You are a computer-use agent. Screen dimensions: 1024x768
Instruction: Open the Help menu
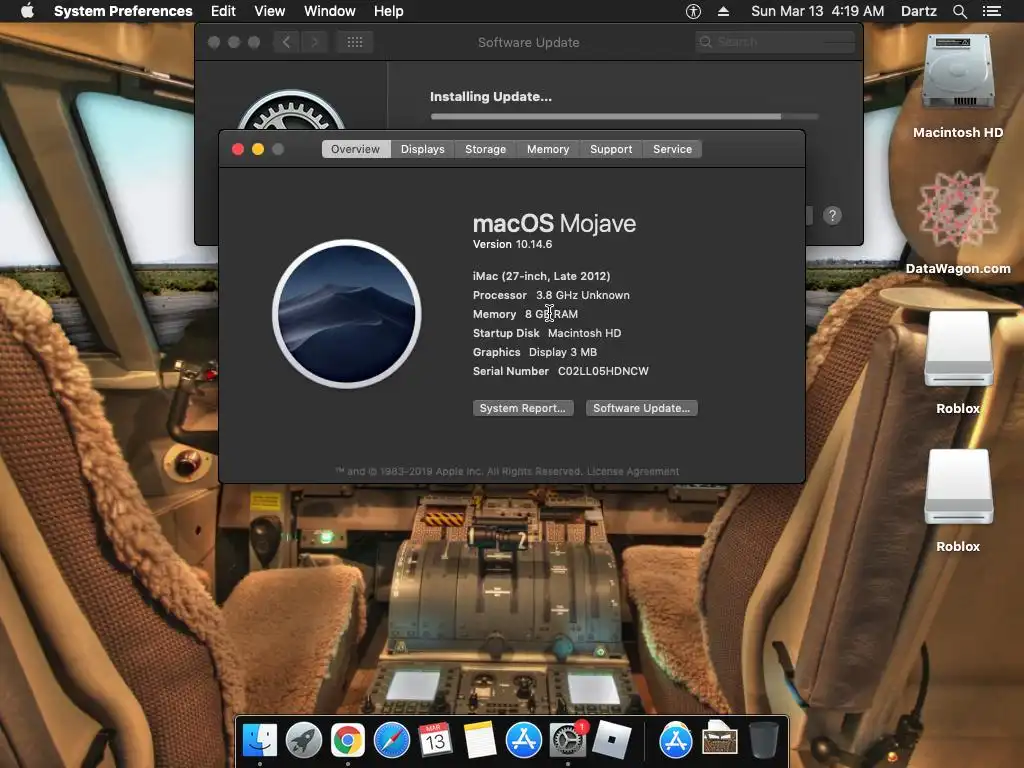(x=389, y=11)
